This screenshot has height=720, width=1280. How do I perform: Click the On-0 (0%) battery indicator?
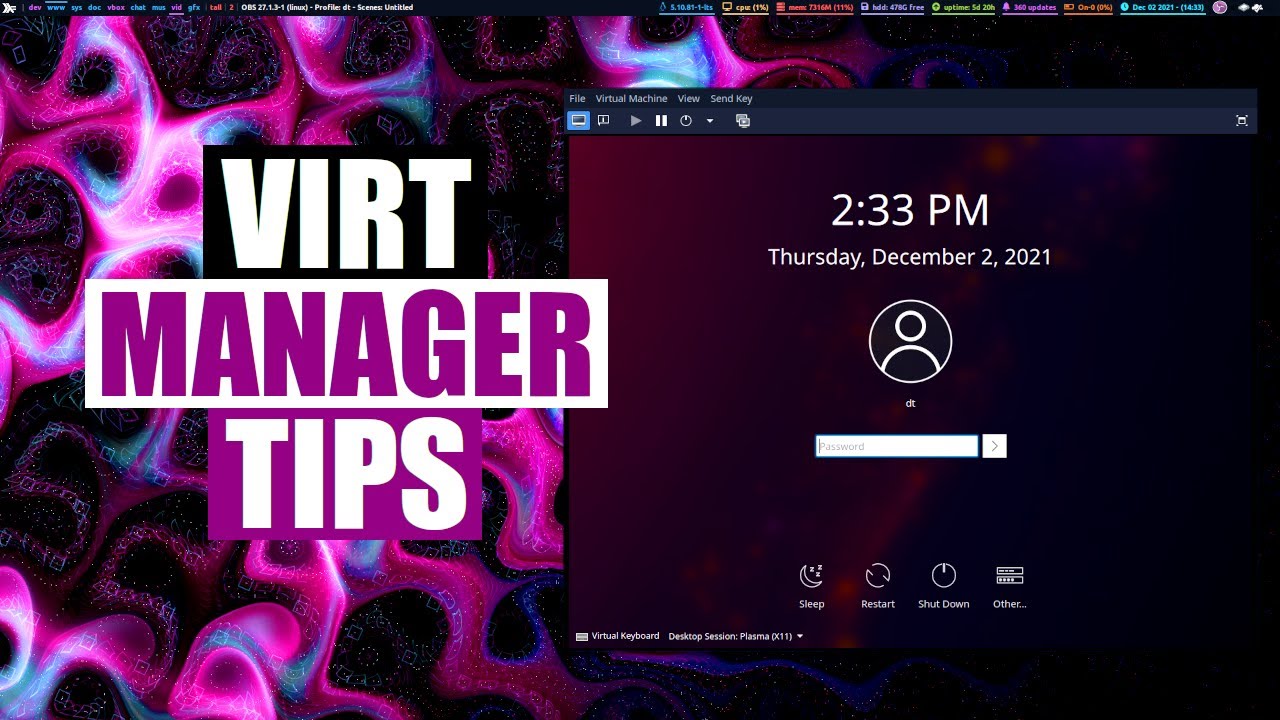click(1088, 7)
